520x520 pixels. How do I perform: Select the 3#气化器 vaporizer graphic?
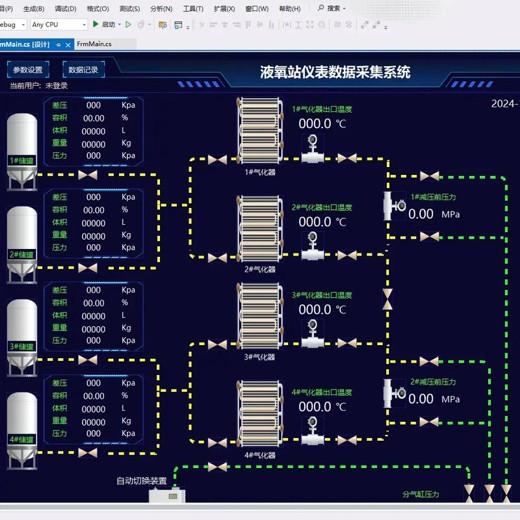tap(260, 316)
